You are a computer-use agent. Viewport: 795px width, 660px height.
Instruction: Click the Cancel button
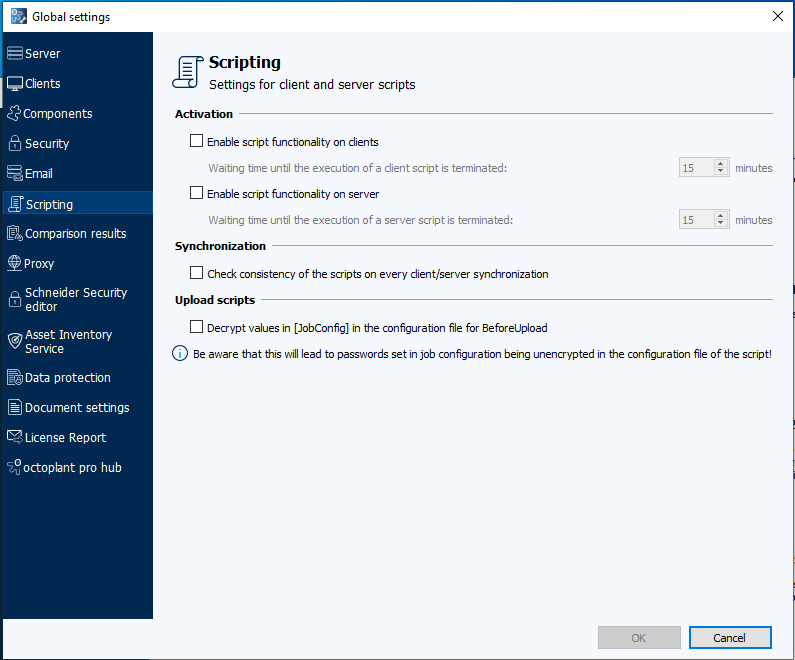pos(730,638)
